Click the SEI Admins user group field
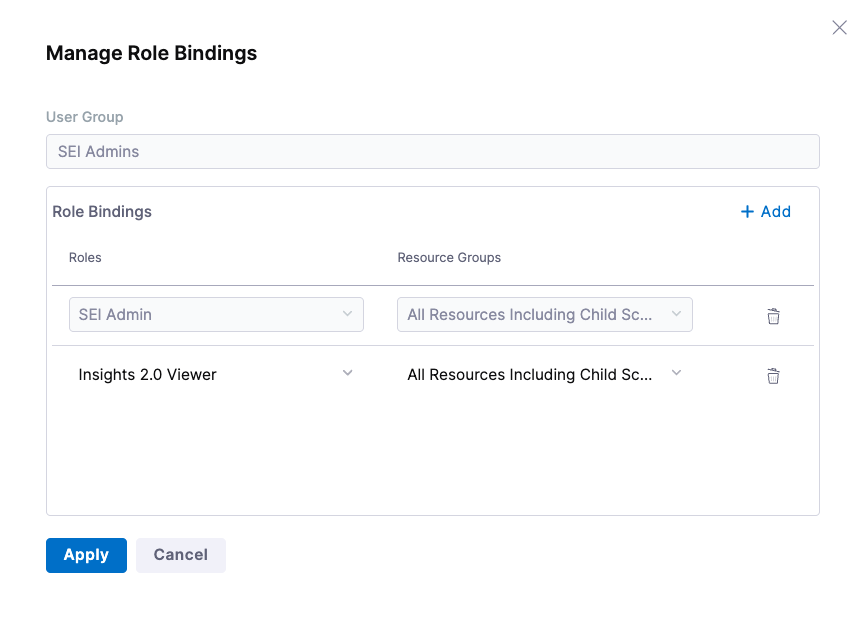The width and height of the screenshot is (865, 621). click(432, 152)
